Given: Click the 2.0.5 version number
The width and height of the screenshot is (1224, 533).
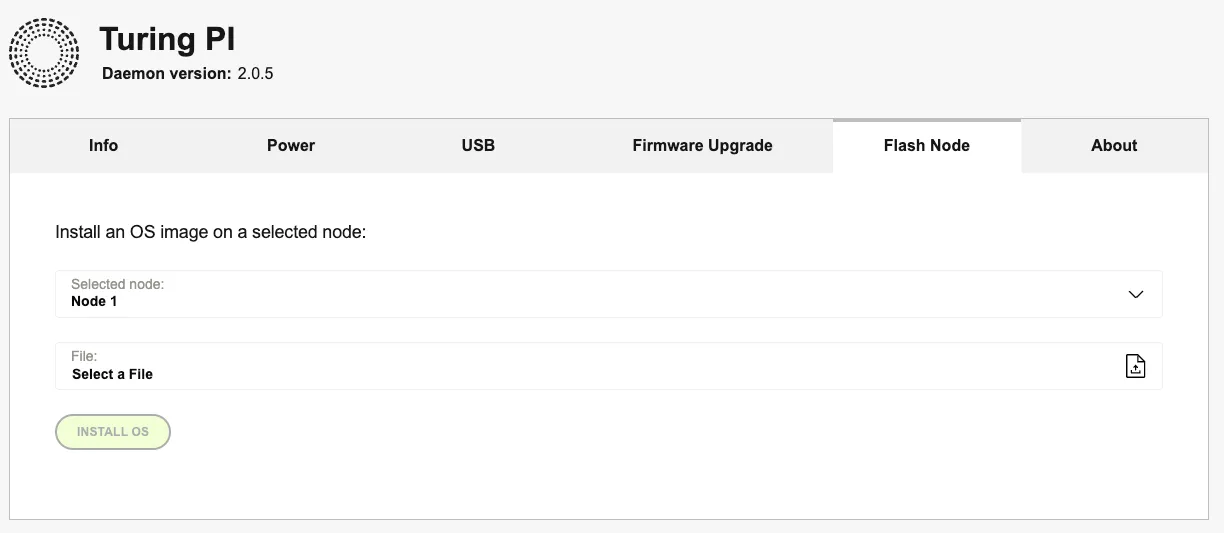Looking at the screenshot, I should pyautogui.click(x=255, y=74).
